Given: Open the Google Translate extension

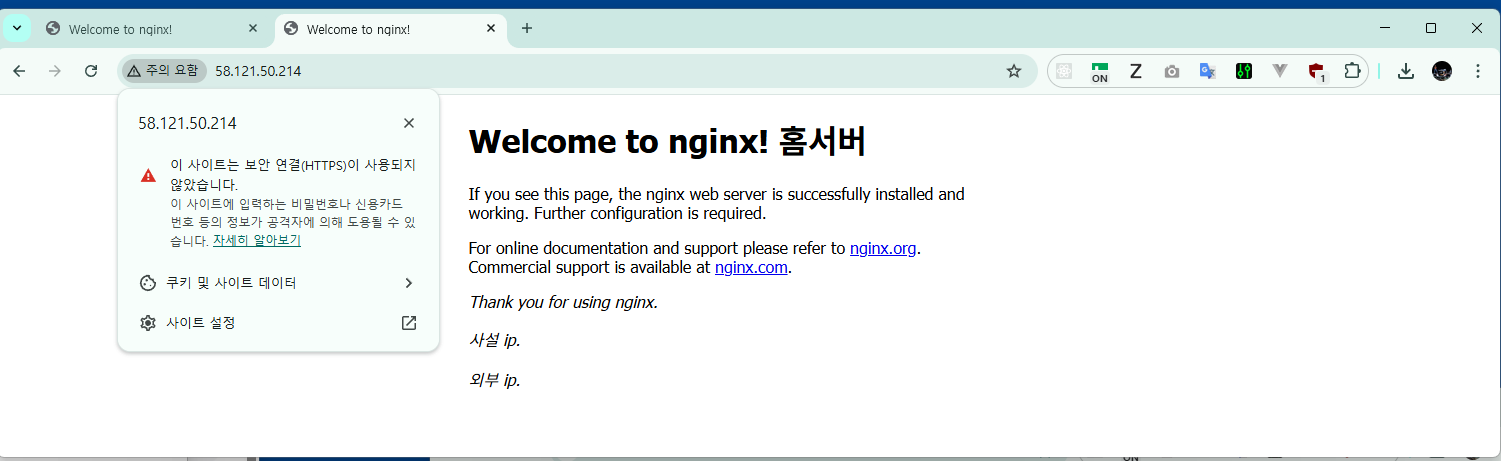Looking at the screenshot, I should (1208, 71).
